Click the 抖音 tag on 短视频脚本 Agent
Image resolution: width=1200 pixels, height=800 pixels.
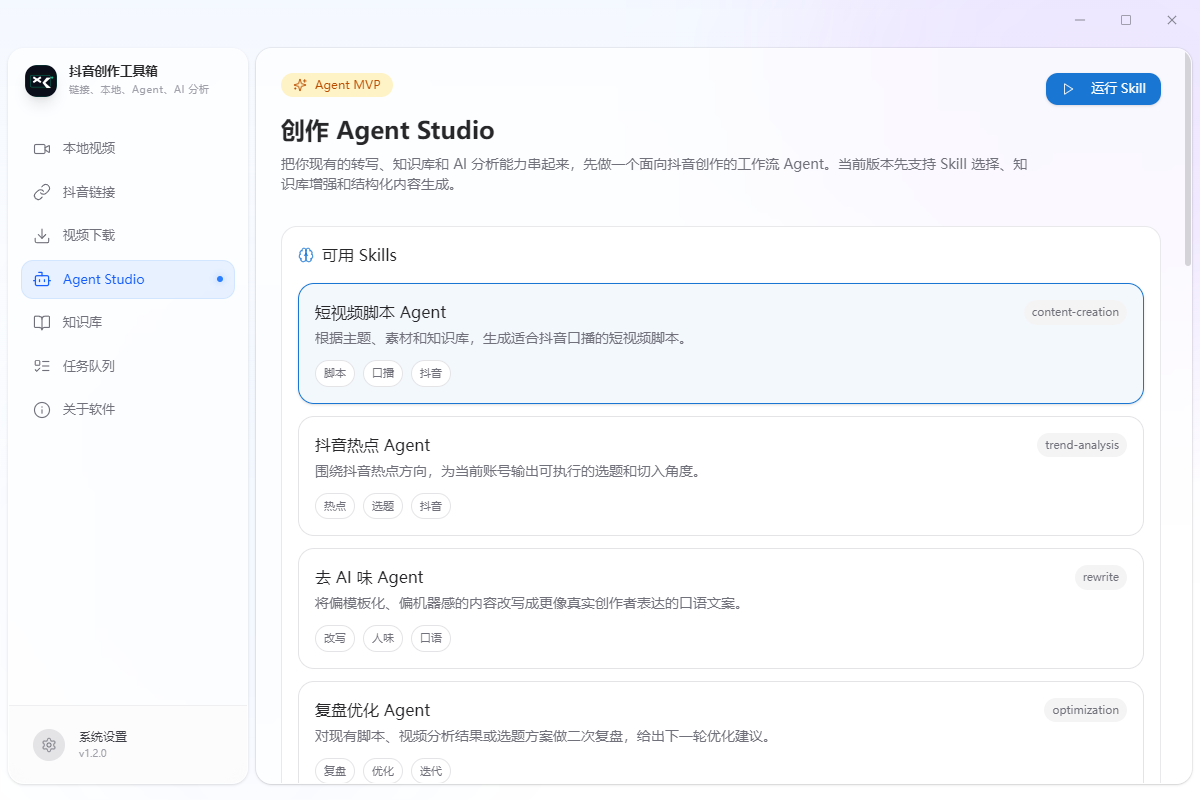[x=431, y=373]
